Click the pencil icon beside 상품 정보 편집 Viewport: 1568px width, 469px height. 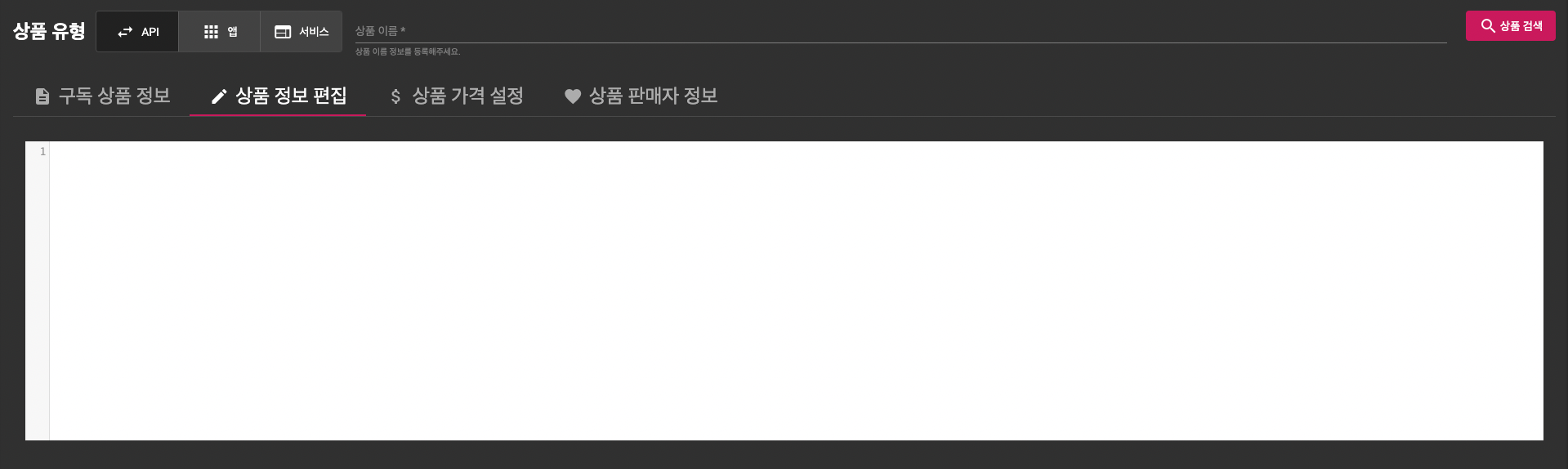click(x=219, y=96)
